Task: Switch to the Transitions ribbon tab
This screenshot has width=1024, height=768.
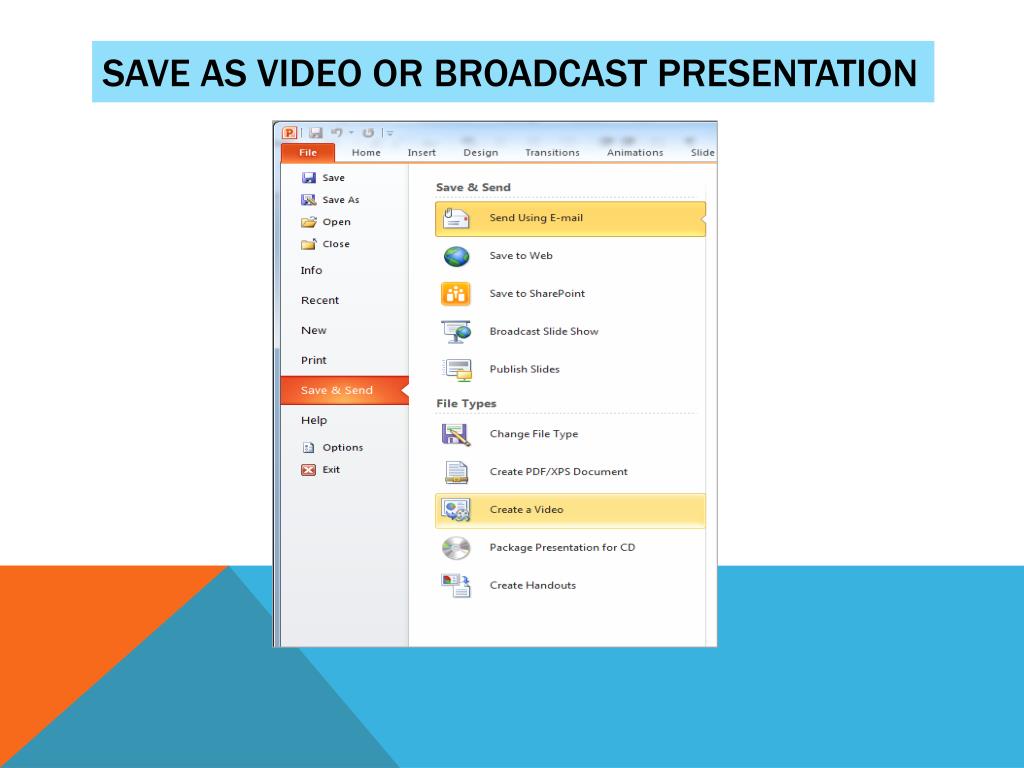Action: tap(552, 152)
